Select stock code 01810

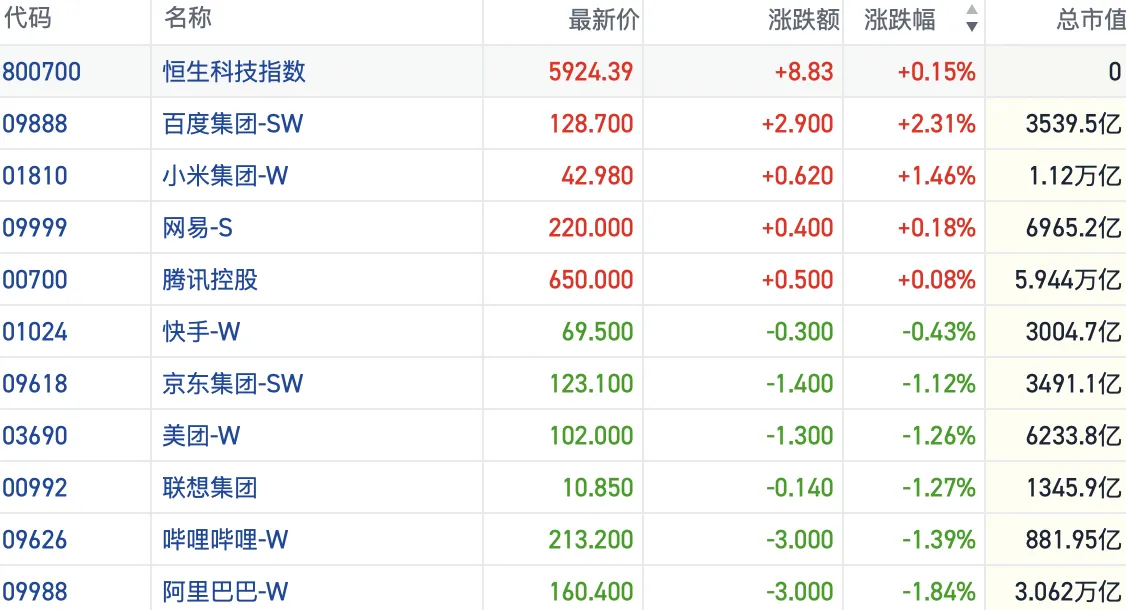pos(34,175)
